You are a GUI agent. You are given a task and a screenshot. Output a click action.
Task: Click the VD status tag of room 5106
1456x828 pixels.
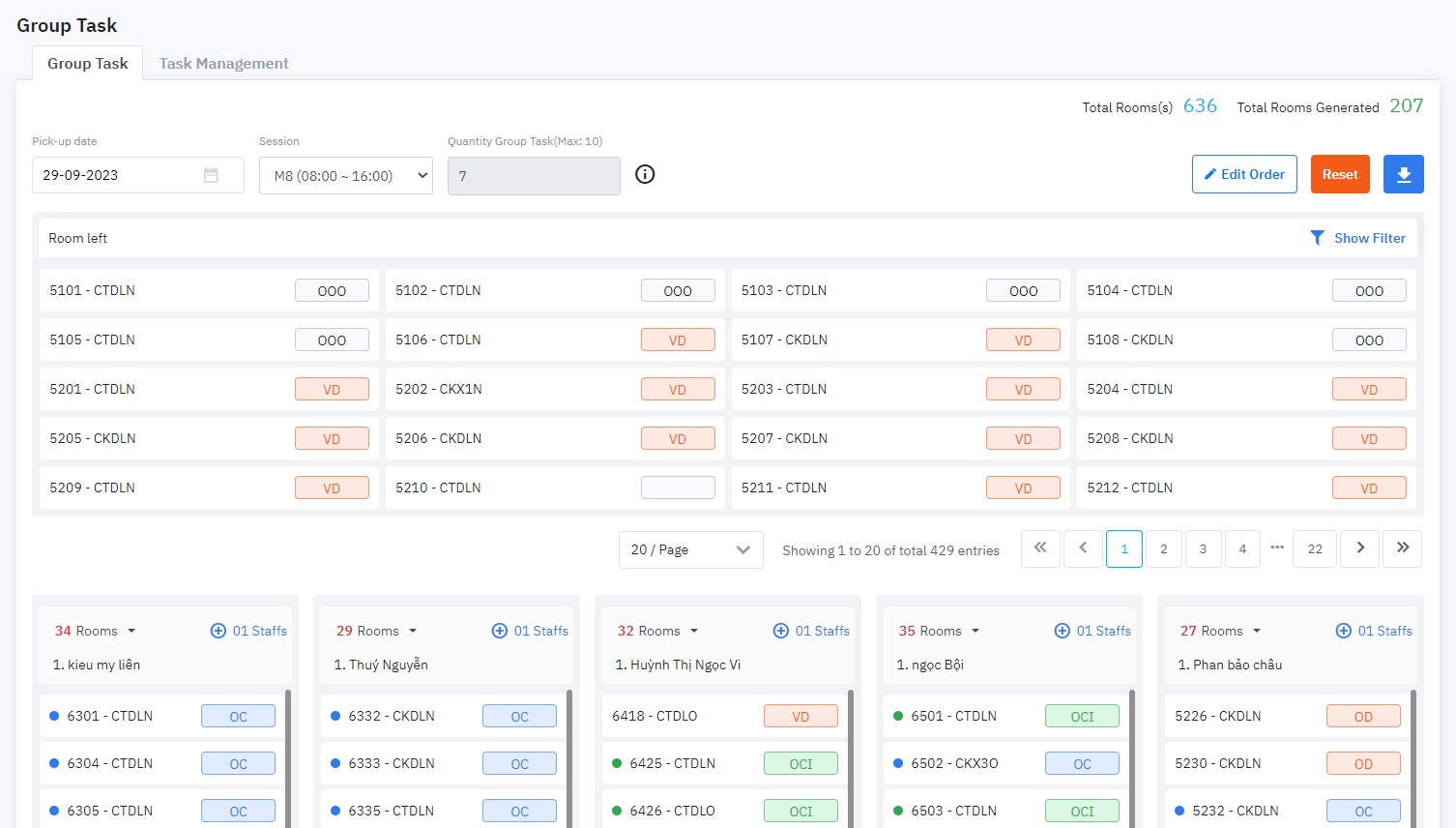pos(678,340)
